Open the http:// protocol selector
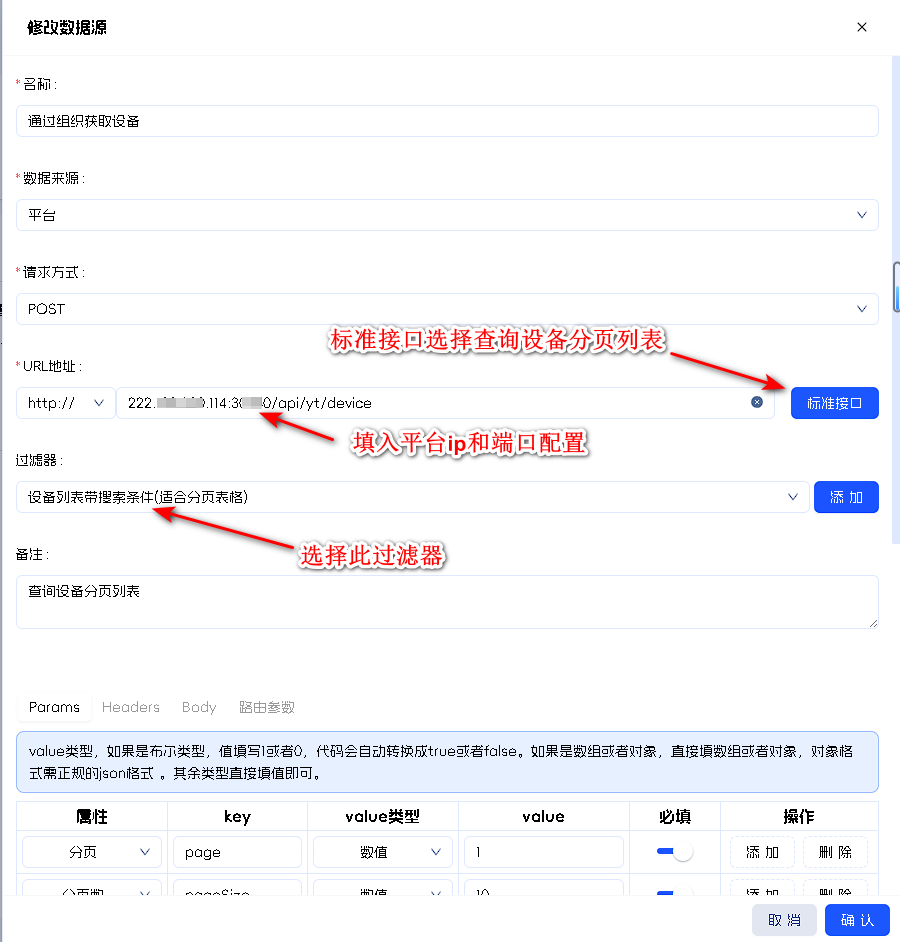The width and height of the screenshot is (900, 942). coord(66,403)
